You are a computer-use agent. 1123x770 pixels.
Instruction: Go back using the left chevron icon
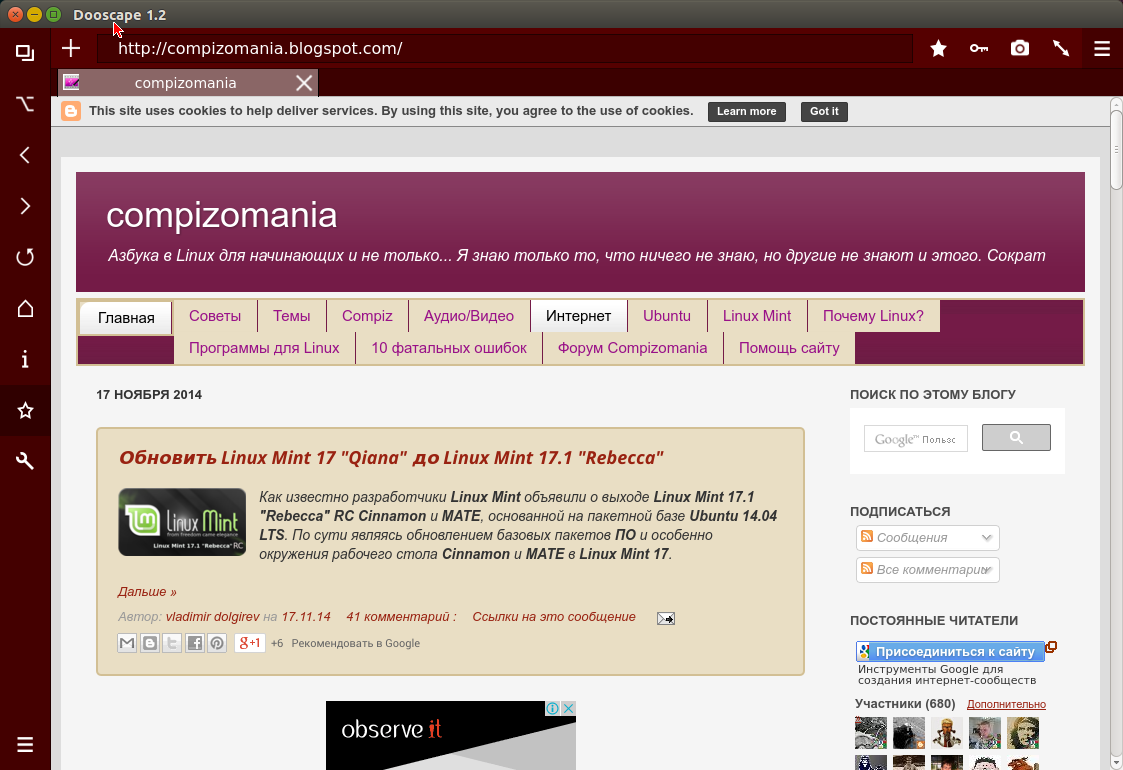click(25, 155)
